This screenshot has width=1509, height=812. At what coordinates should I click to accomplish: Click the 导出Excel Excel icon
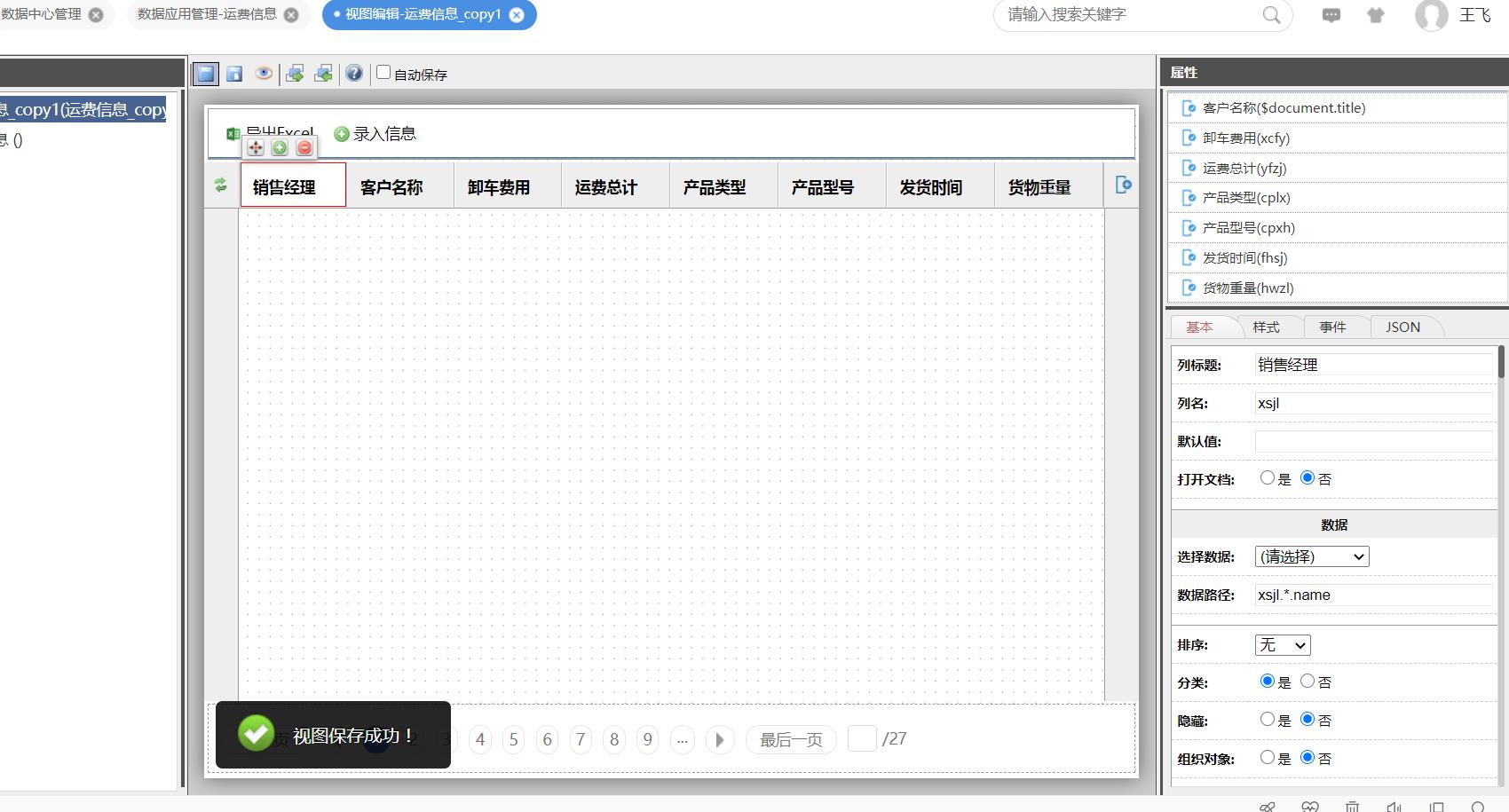[x=233, y=133]
